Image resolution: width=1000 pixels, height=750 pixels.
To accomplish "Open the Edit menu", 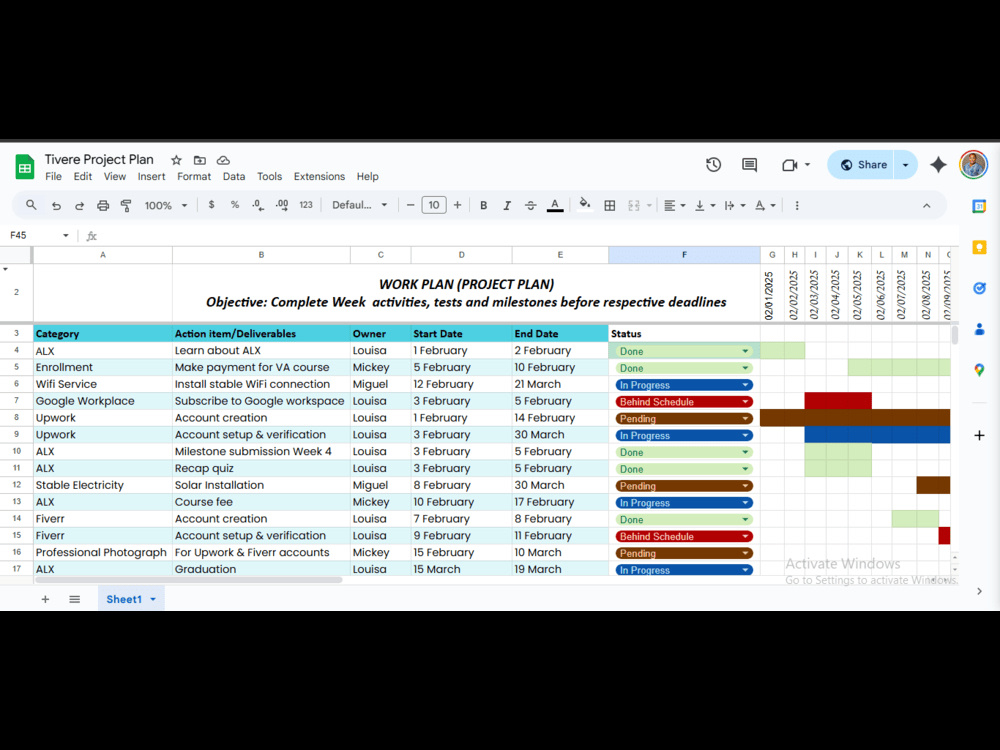I will tap(82, 177).
